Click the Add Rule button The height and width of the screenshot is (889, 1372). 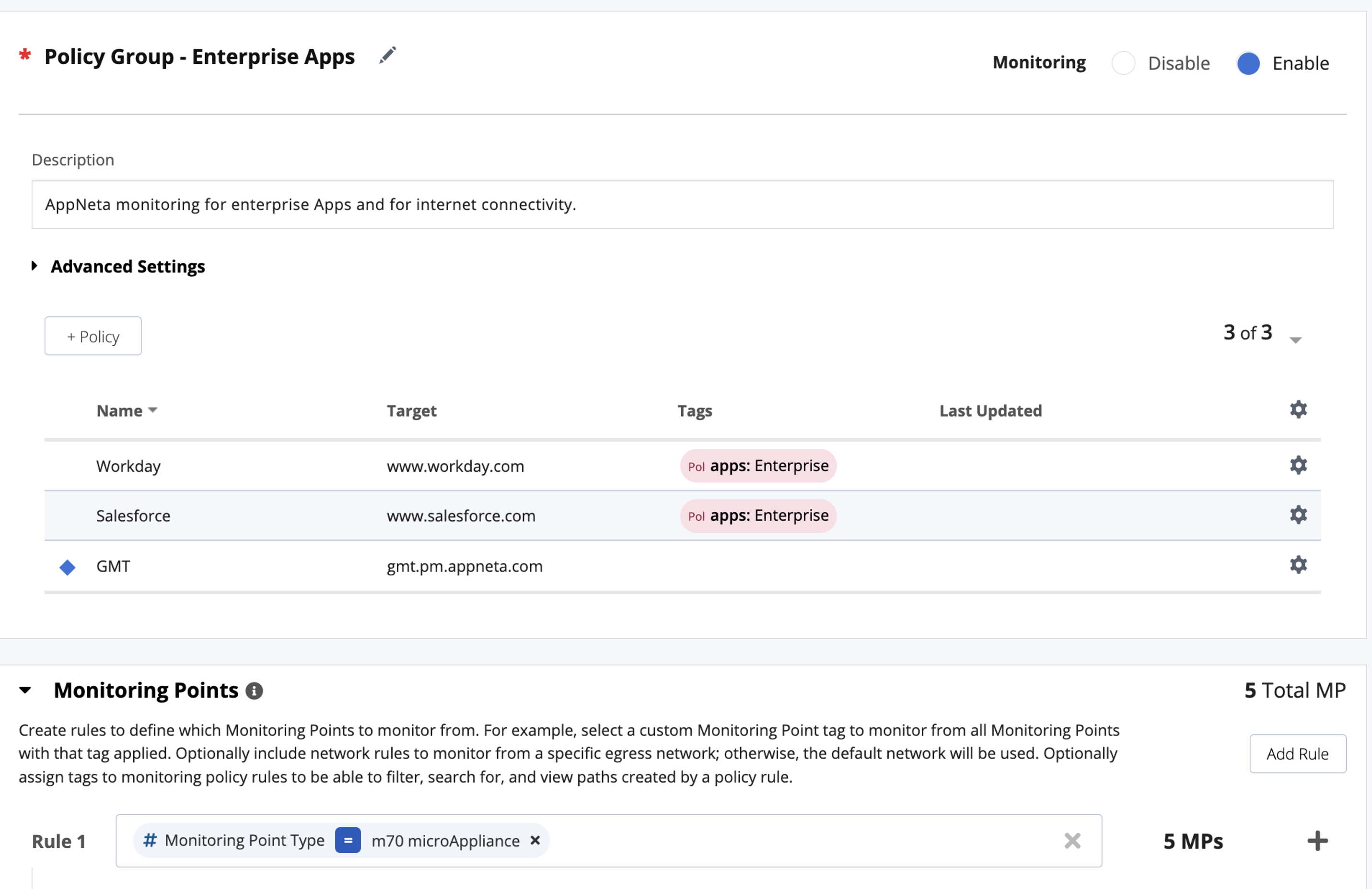(1297, 753)
